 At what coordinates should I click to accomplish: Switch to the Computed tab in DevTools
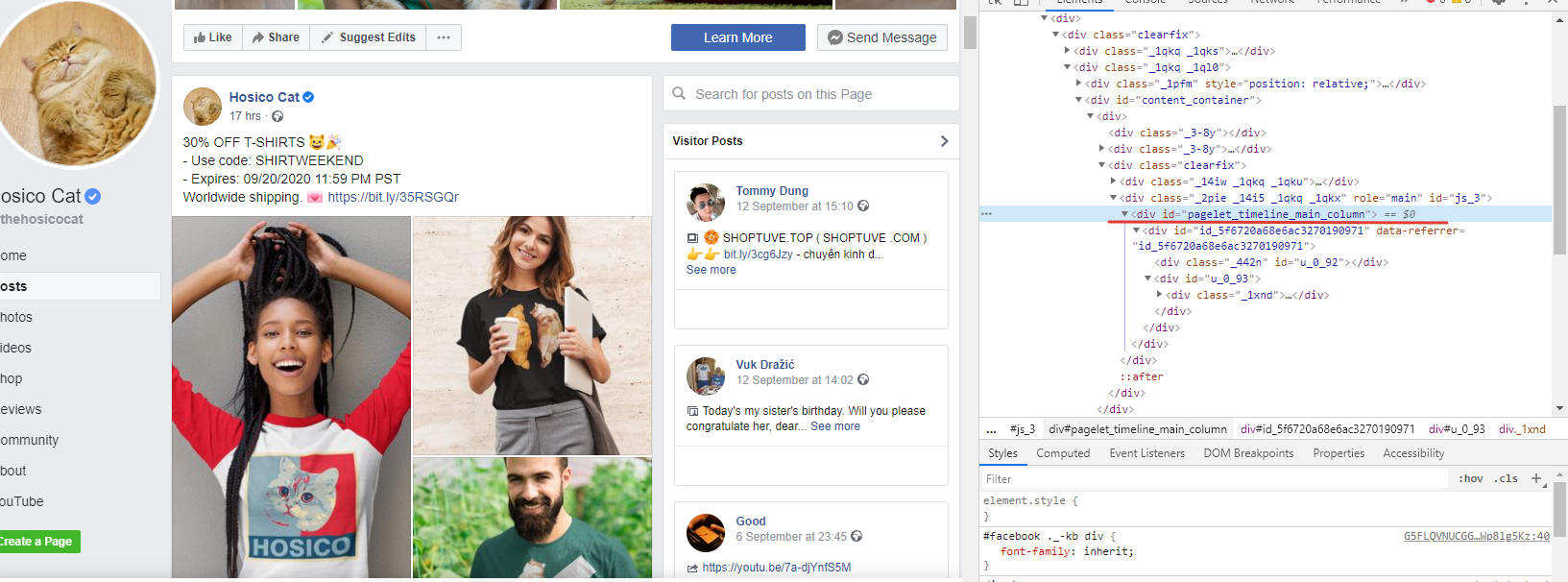click(1063, 453)
